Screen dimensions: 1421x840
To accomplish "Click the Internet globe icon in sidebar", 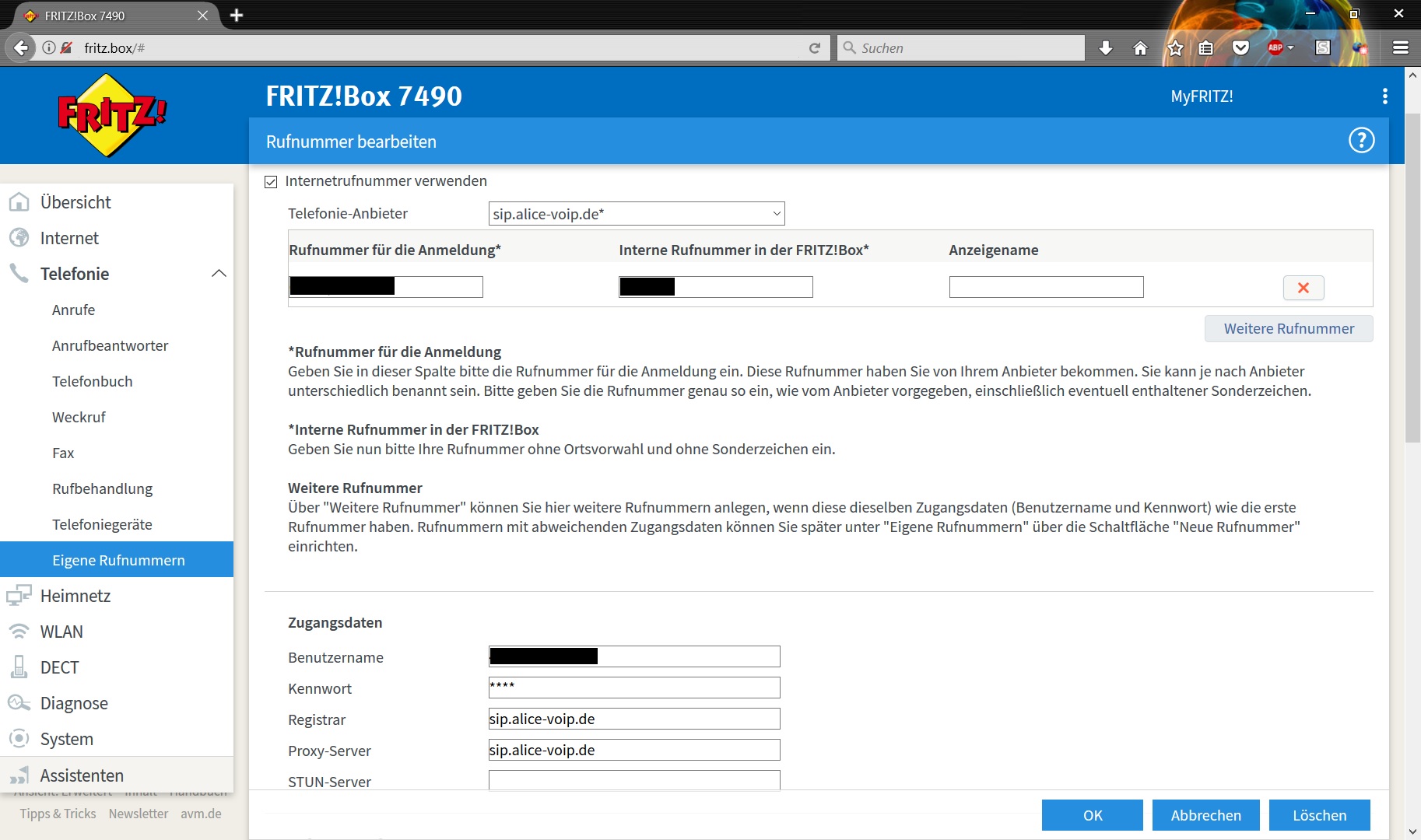I will (19, 238).
